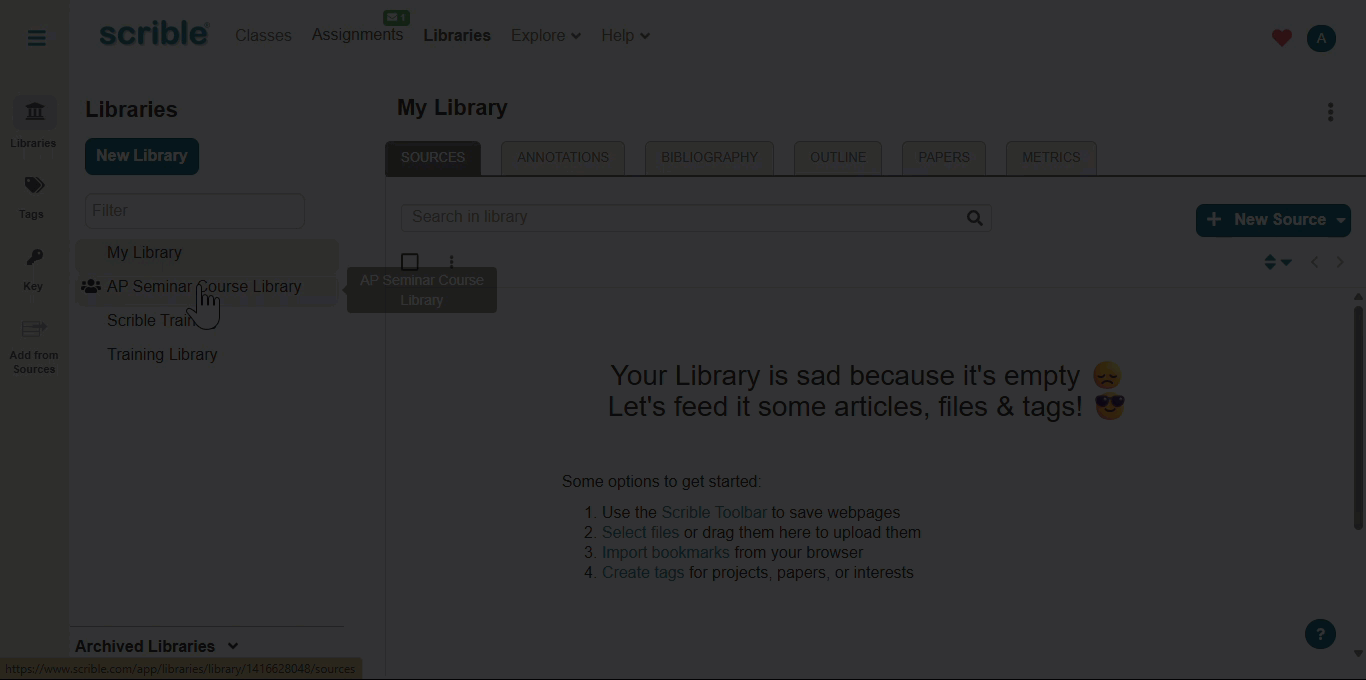Screen dimensions: 1366x680
Task: Click the library Filter field
Action: (x=195, y=211)
